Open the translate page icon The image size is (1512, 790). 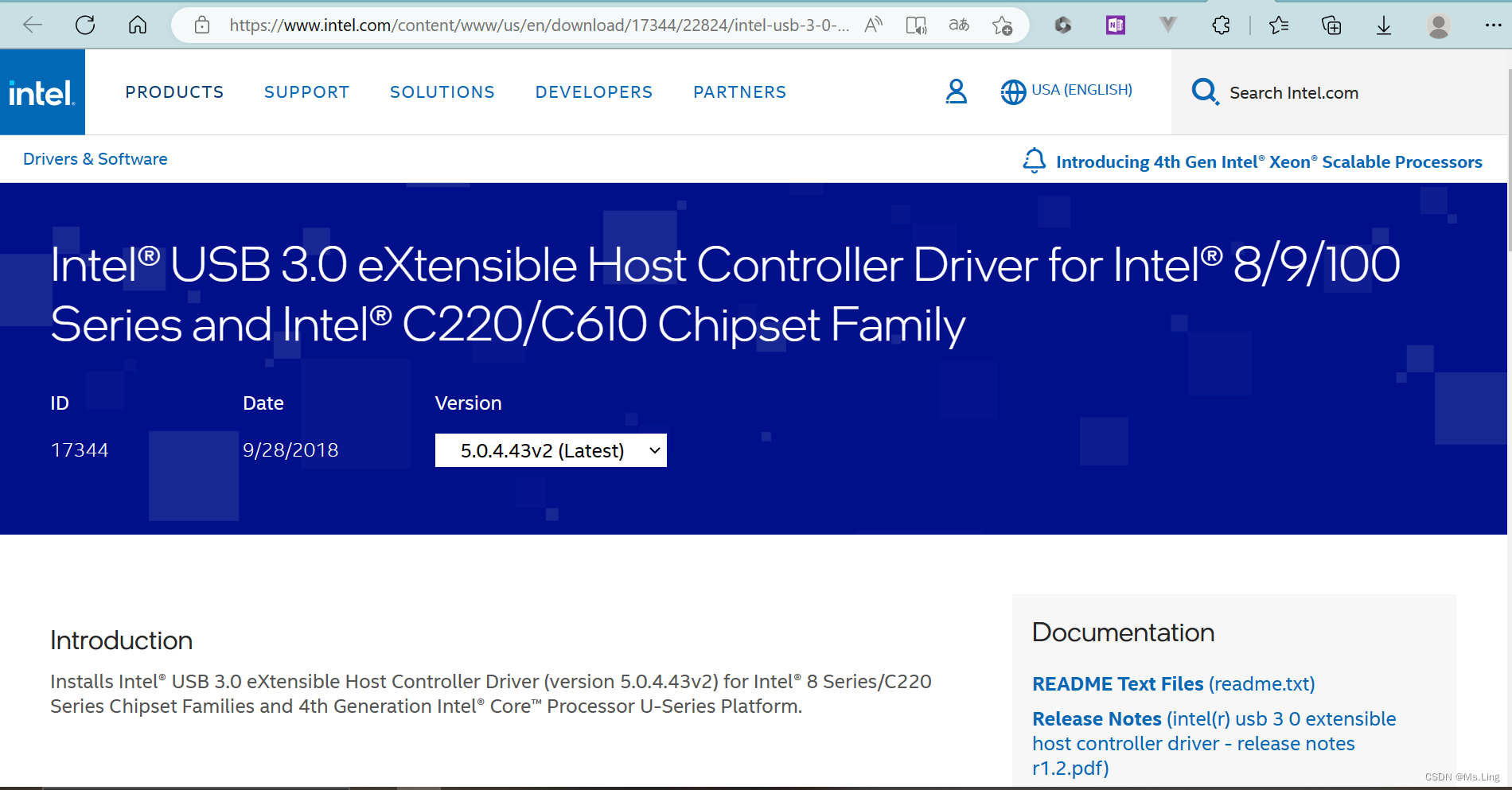pyautogui.click(x=959, y=25)
